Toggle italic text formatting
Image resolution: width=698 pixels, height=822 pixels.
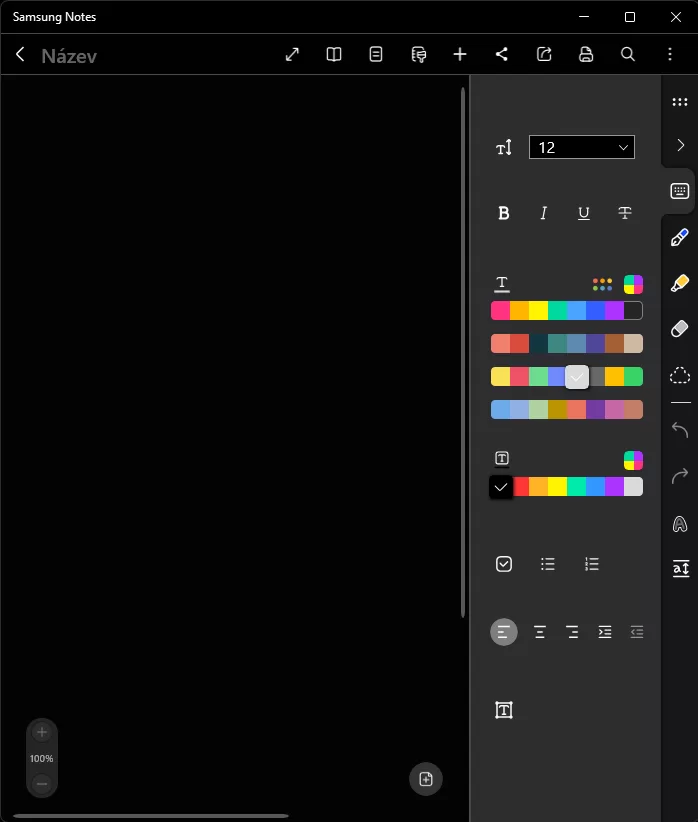tap(544, 213)
